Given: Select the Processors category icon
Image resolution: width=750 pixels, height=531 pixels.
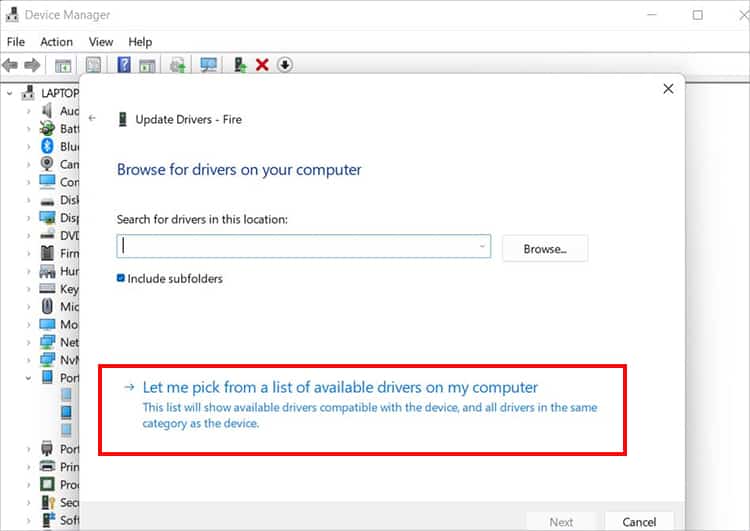Looking at the screenshot, I should pos(47,484).
